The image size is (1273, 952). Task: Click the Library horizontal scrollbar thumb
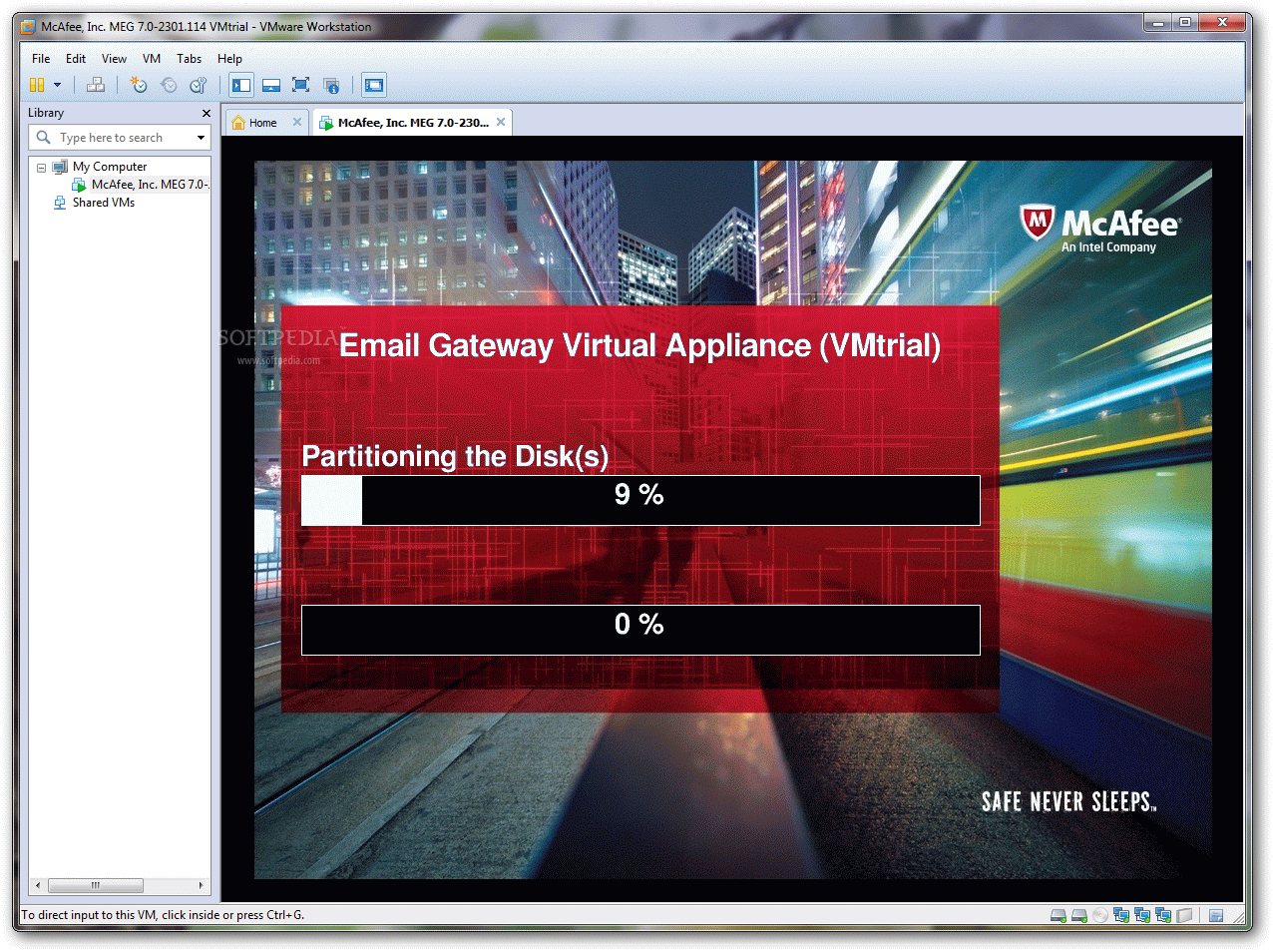coord(96,885)
